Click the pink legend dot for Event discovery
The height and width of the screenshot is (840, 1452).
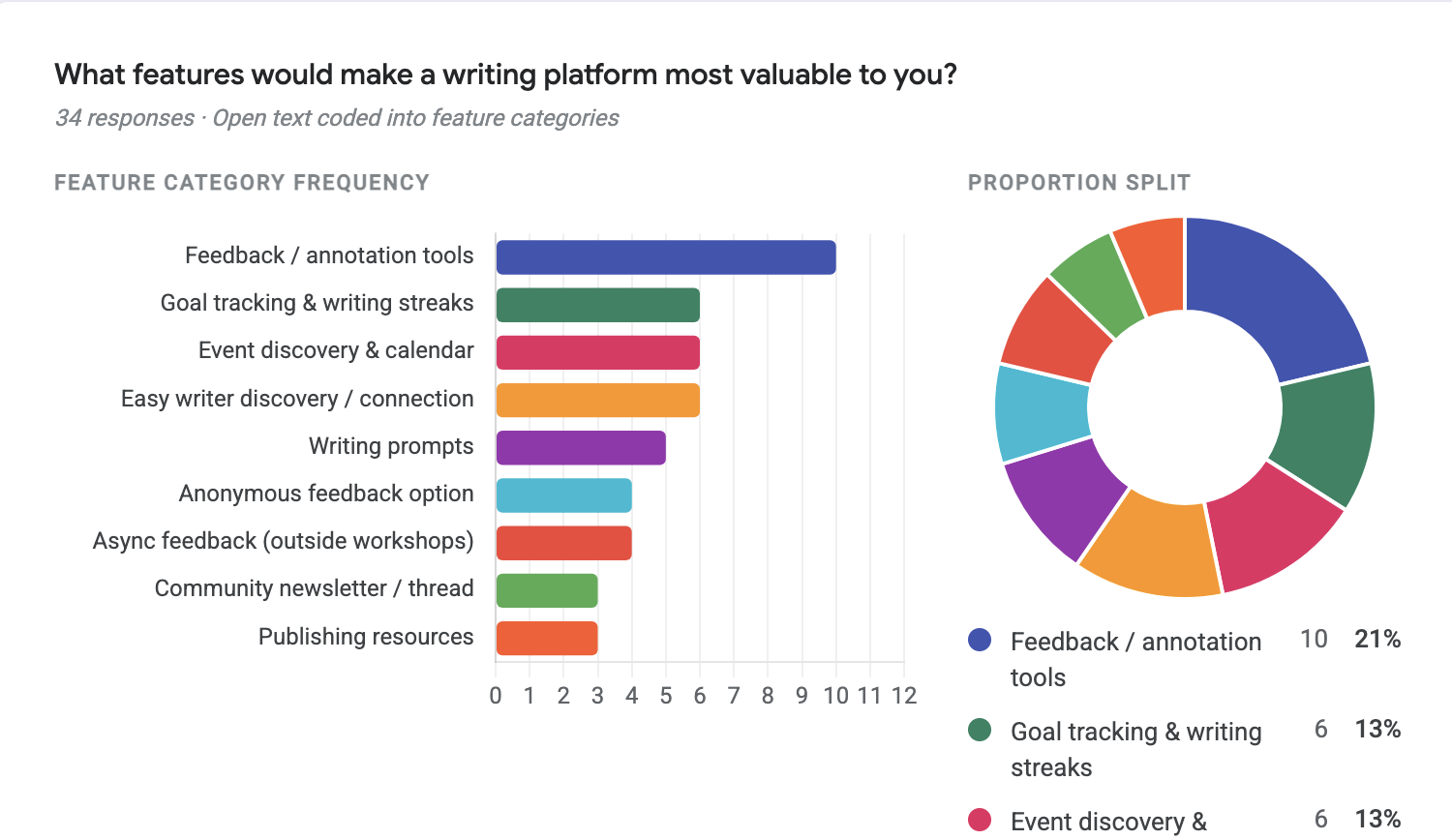(x=980, y=820)
